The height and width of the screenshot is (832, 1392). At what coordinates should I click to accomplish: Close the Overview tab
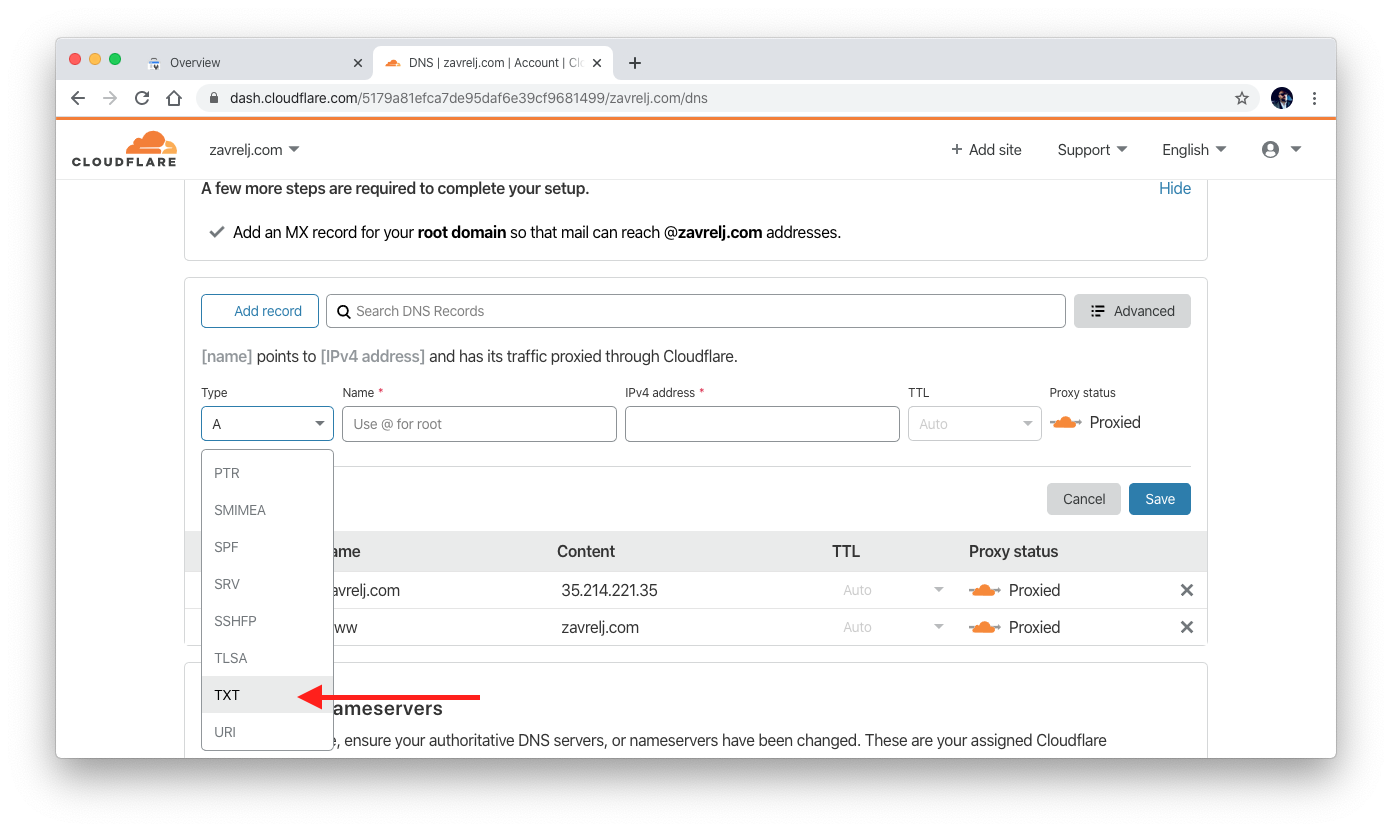358,63
